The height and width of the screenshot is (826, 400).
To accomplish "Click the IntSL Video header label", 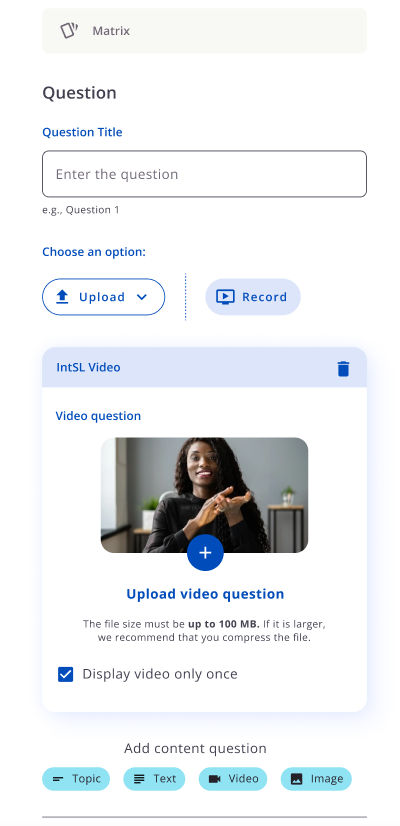I will point(88,367).
